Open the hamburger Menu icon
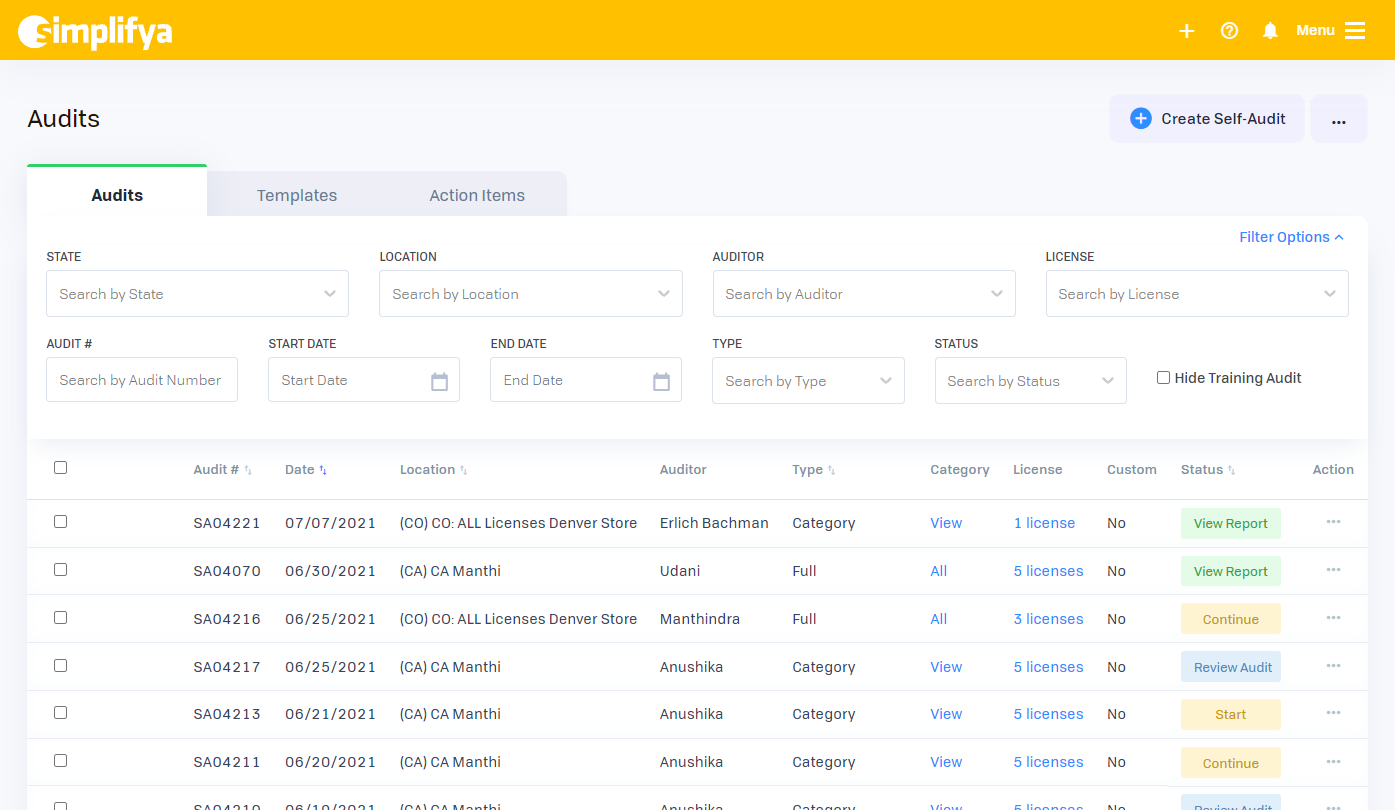 (x=1355, y=31)
